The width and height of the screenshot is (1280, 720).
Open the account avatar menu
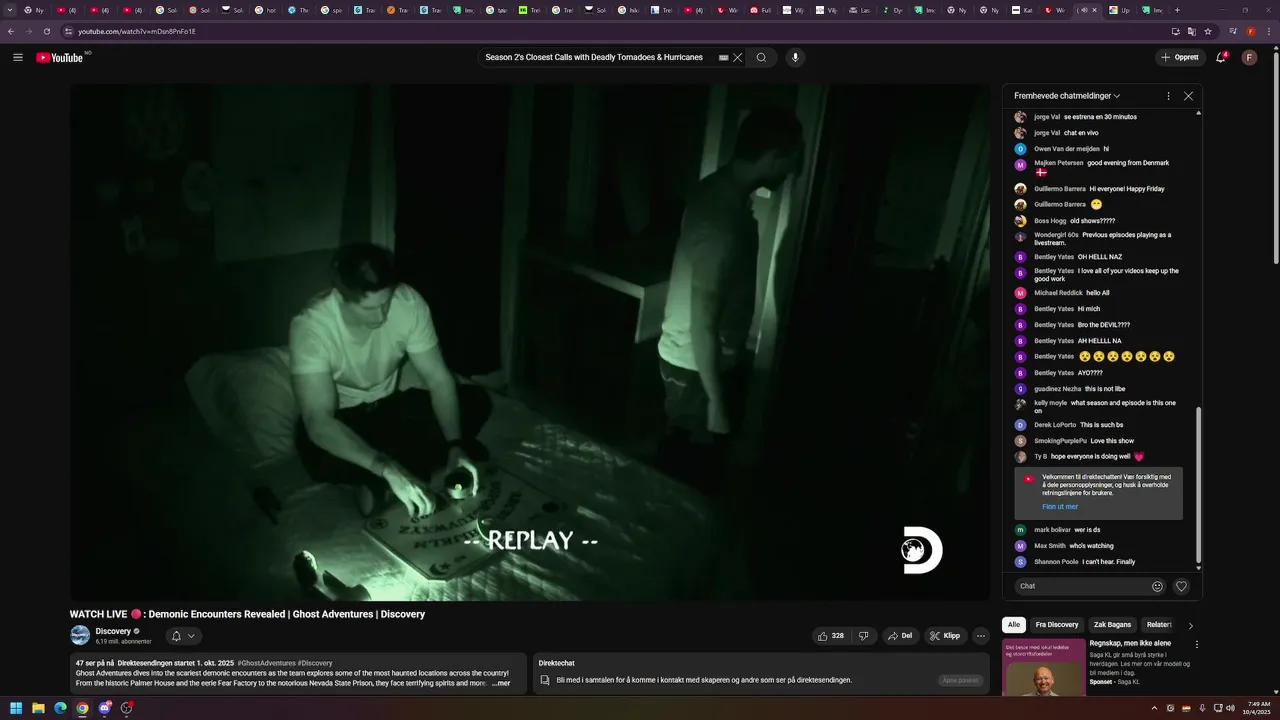[1249, 57]
